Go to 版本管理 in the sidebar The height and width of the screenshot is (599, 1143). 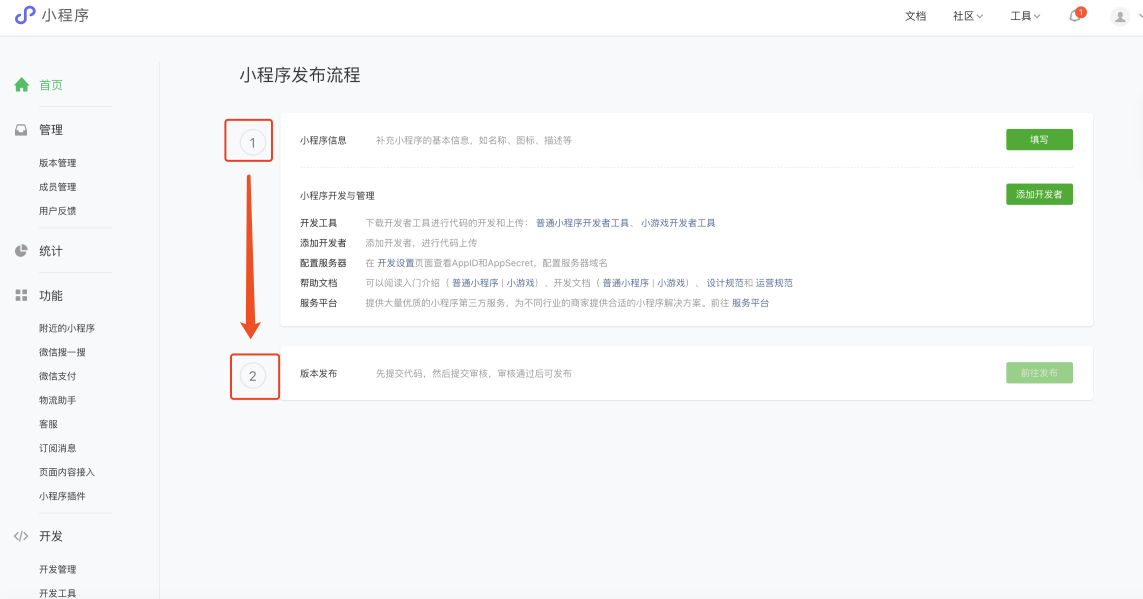point(57,163)
